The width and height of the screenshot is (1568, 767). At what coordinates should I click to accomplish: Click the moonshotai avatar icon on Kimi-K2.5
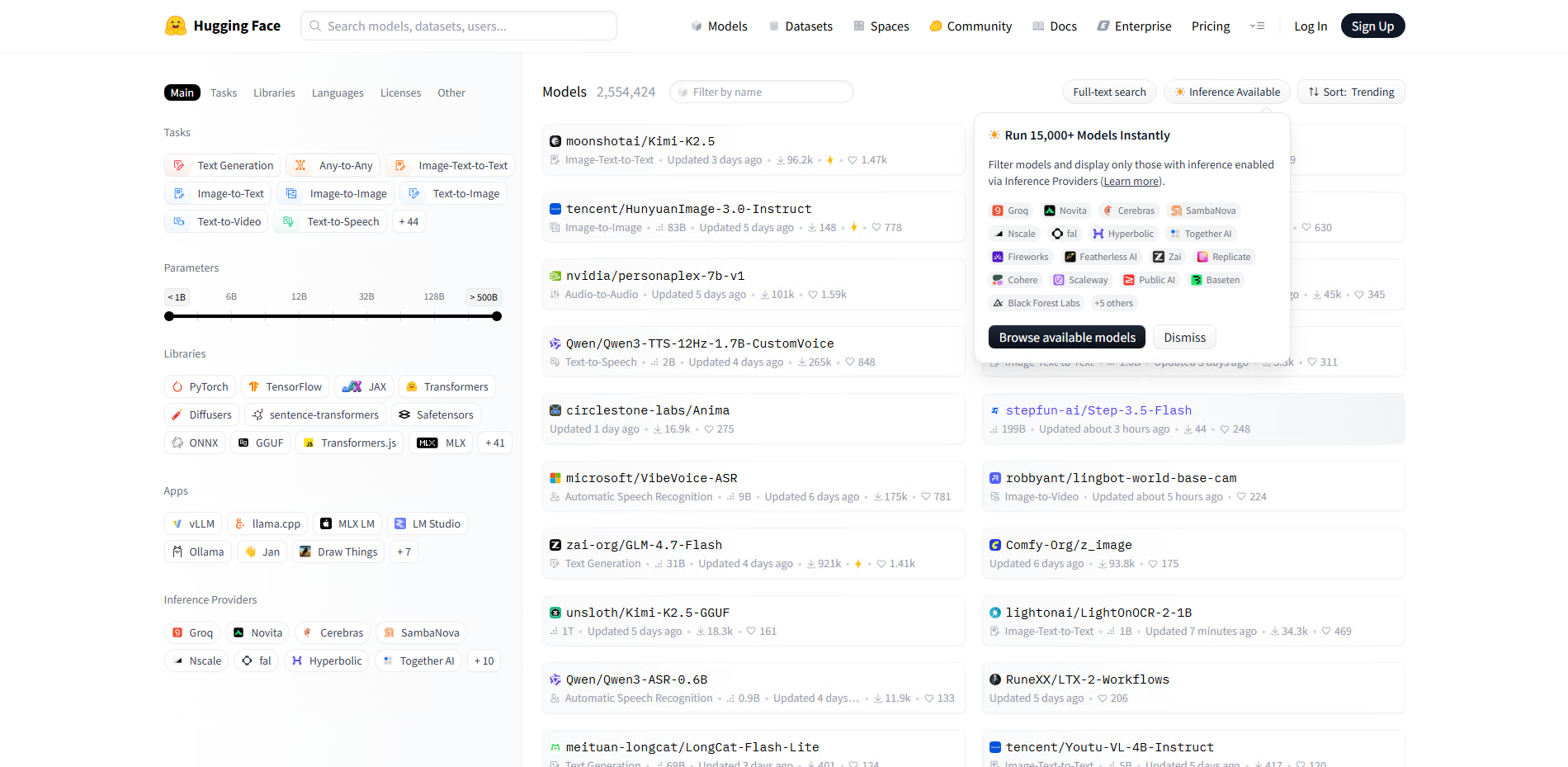pyautogui.click(x=555, y=141)
